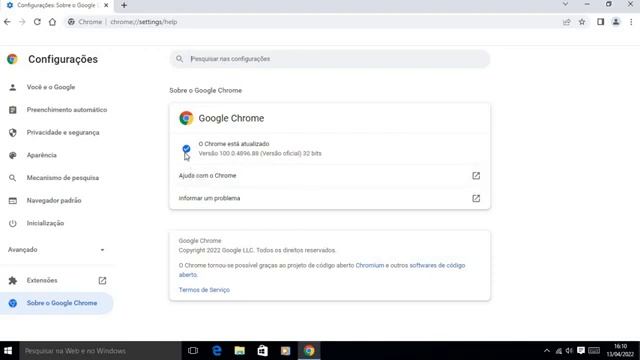
Task: Reload the page with the refresh icon
Action: [x=37, y=22]
